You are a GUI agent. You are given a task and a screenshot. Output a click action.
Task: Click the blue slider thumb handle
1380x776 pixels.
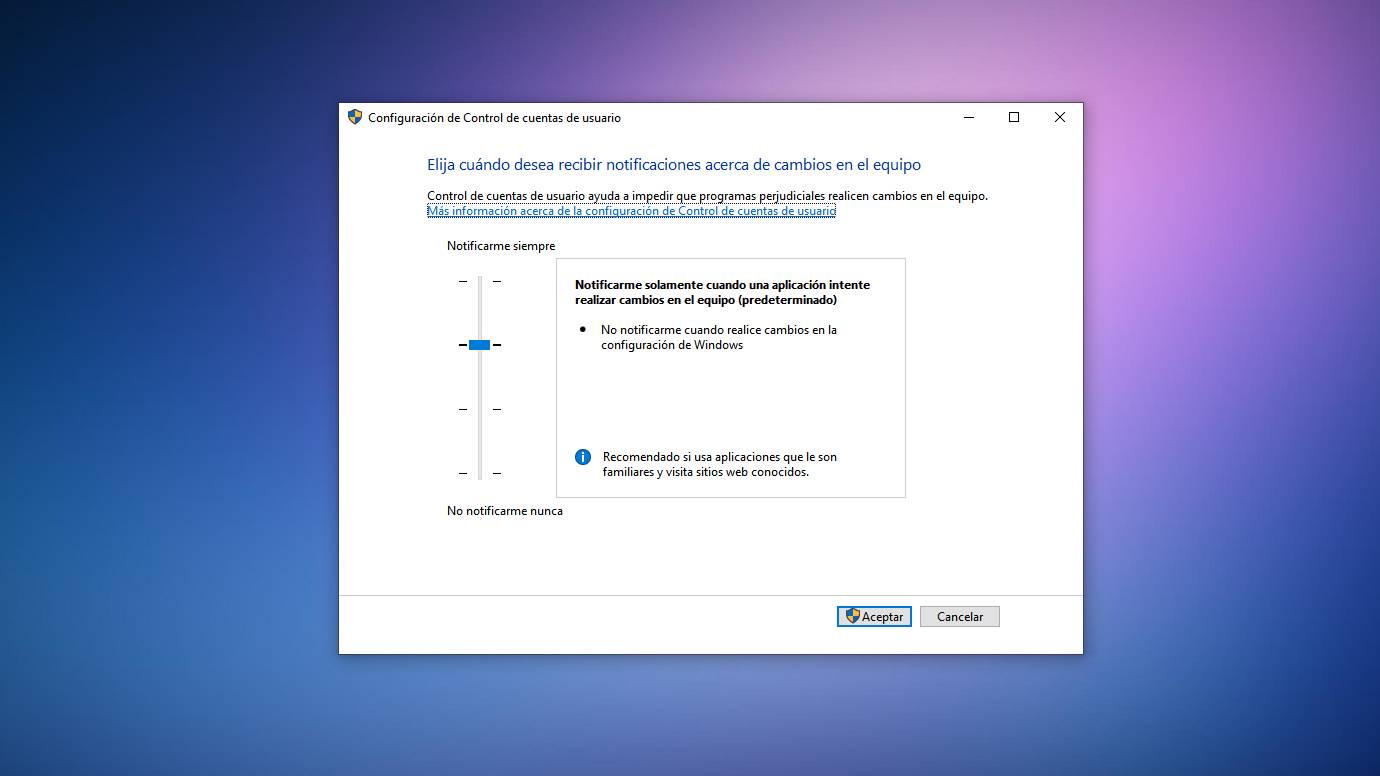coord(479,345)
